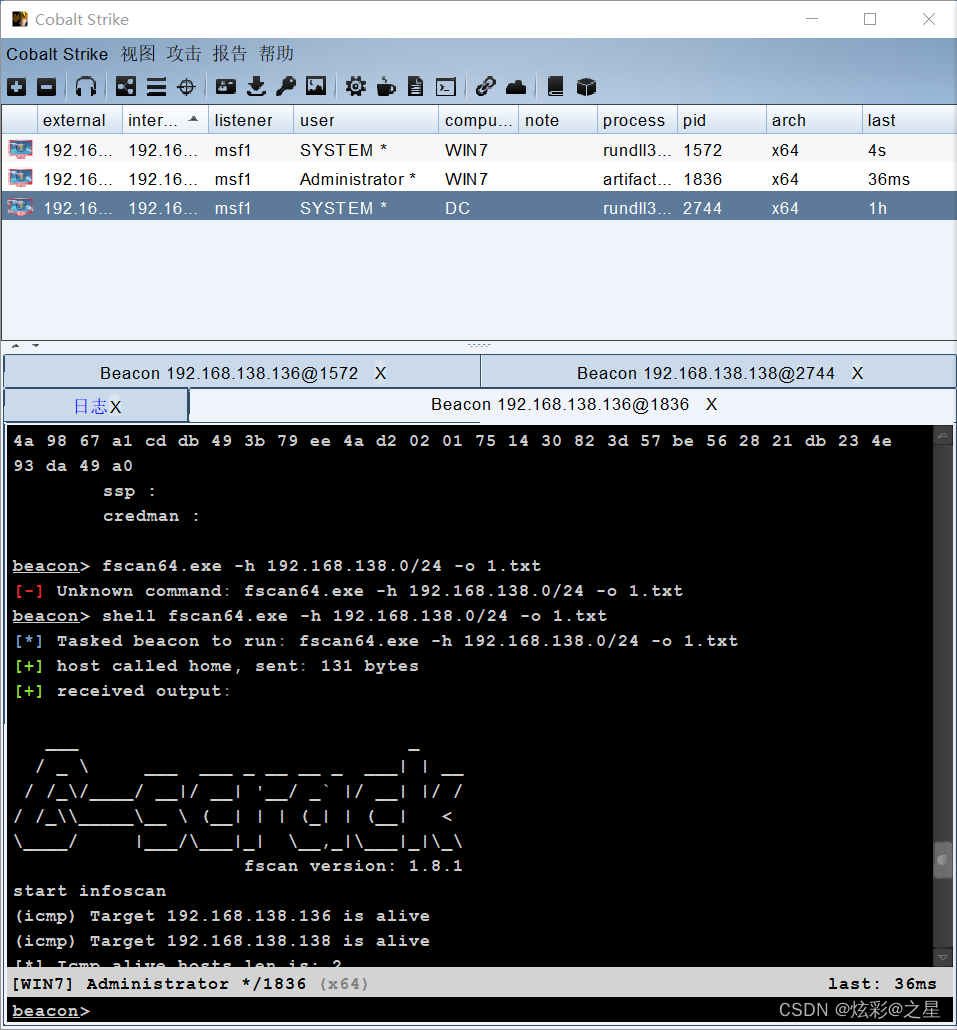Expand top panel with split pane down arrow
Viewport: 957px width, 1030px height.
35,346
